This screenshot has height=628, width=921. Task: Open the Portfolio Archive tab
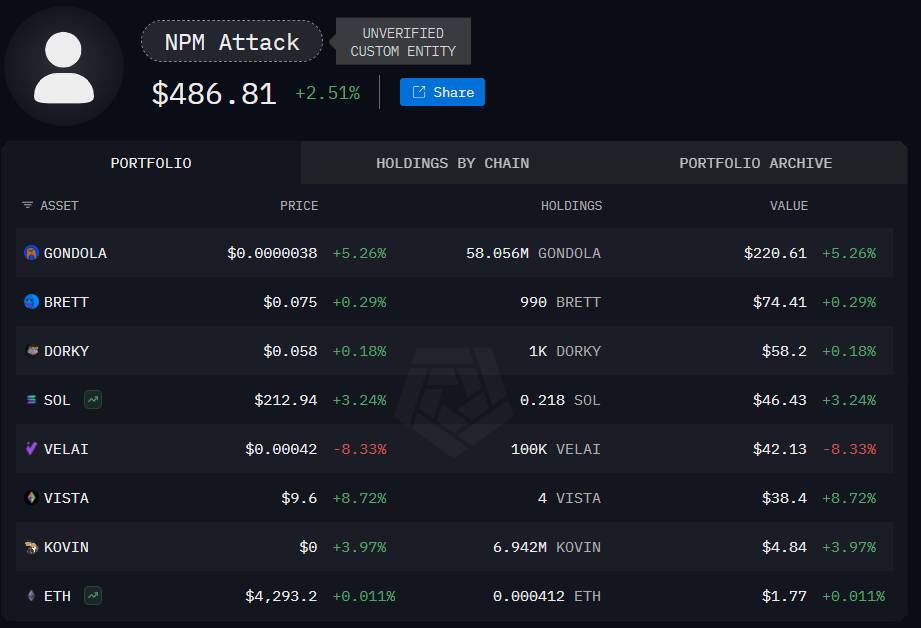[755, 163]
